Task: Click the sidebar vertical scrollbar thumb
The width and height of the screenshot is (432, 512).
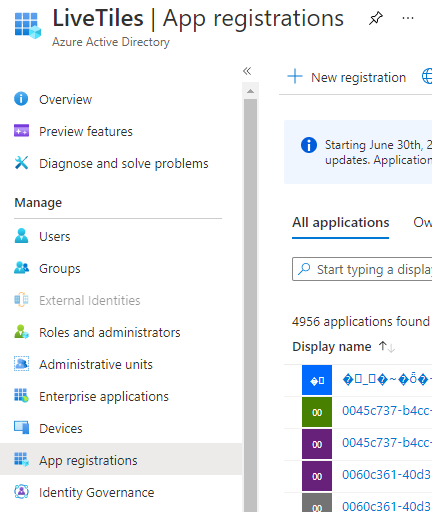Action: point(251,305)
